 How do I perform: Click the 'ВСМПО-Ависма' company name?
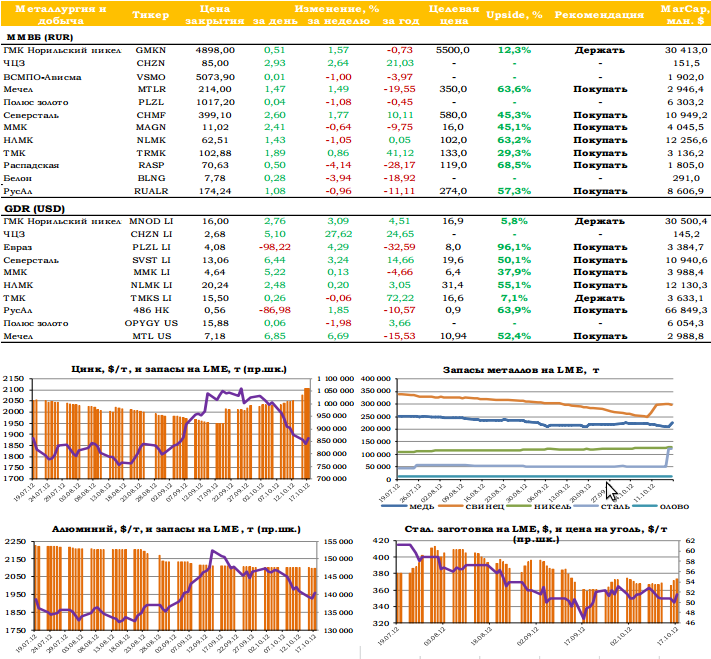[42, 77]
